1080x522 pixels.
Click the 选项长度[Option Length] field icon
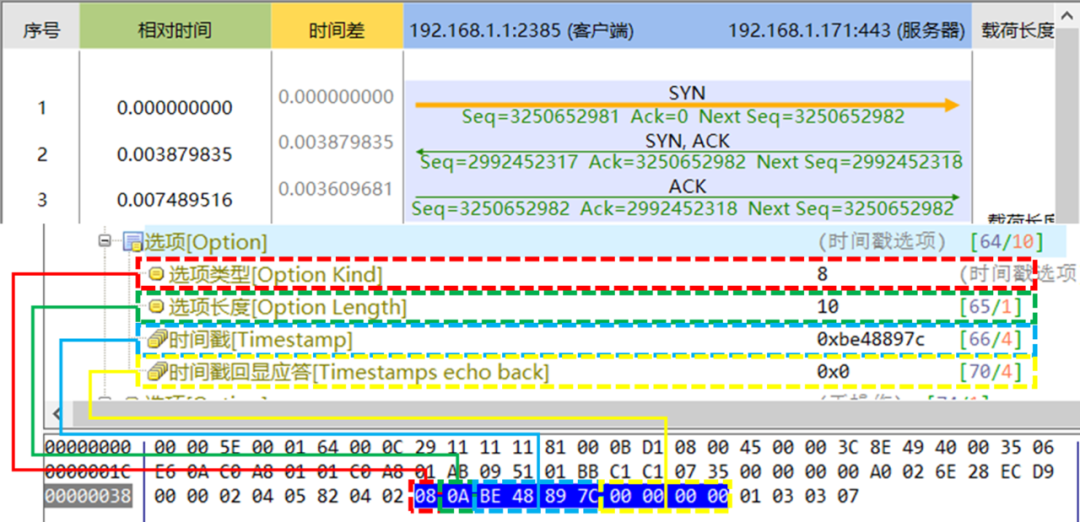(156, 307)
